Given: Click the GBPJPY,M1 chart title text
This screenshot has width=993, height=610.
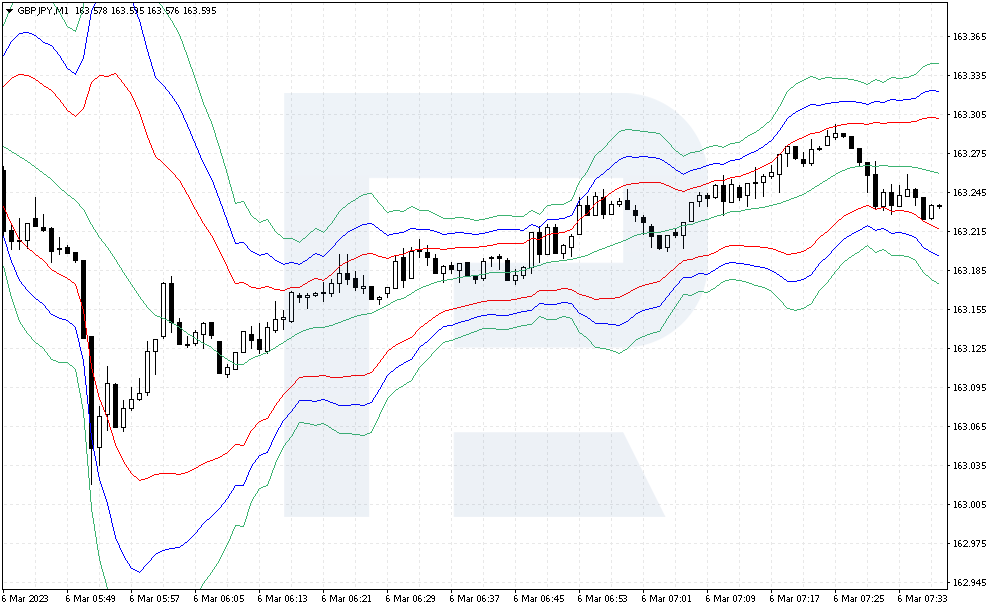Looking at the screenshot, I should [43, 11].
